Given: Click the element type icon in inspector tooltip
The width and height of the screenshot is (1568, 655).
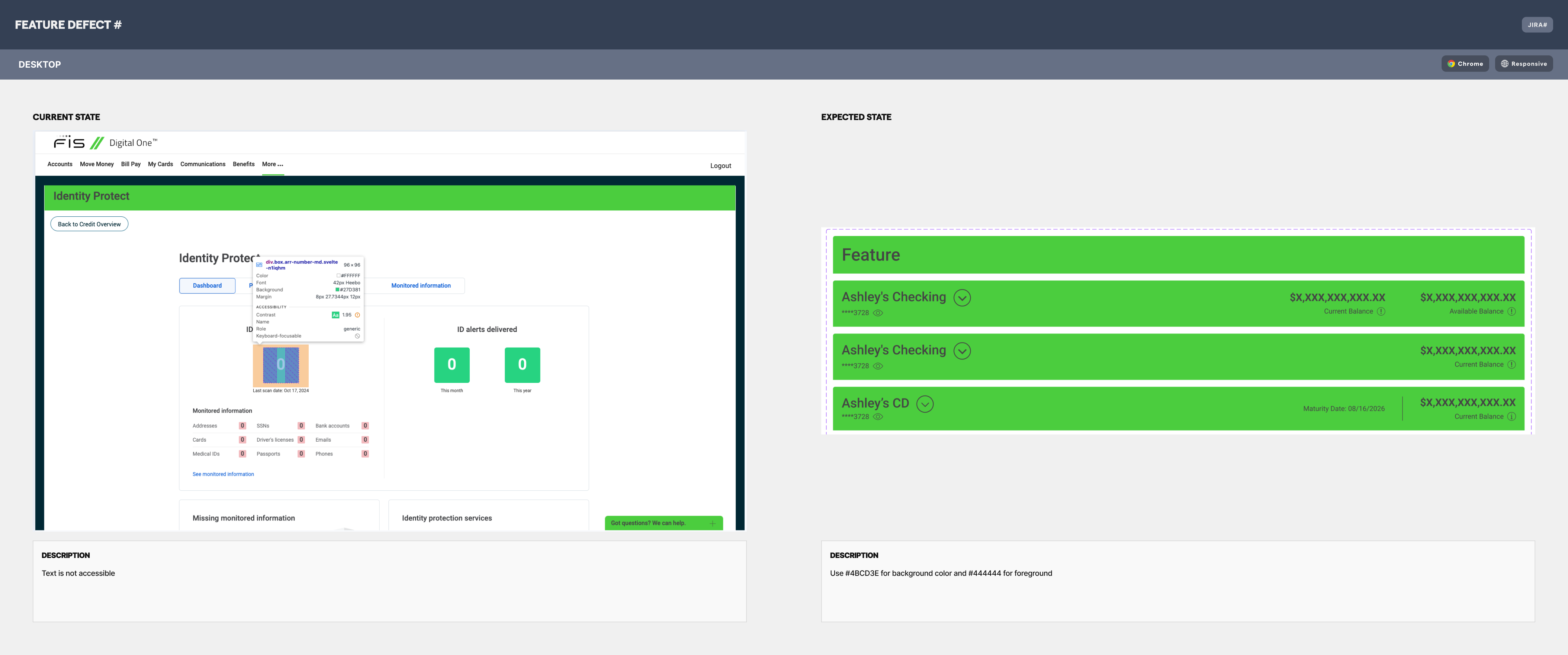Looking at the screenshot, I should 259,265.
